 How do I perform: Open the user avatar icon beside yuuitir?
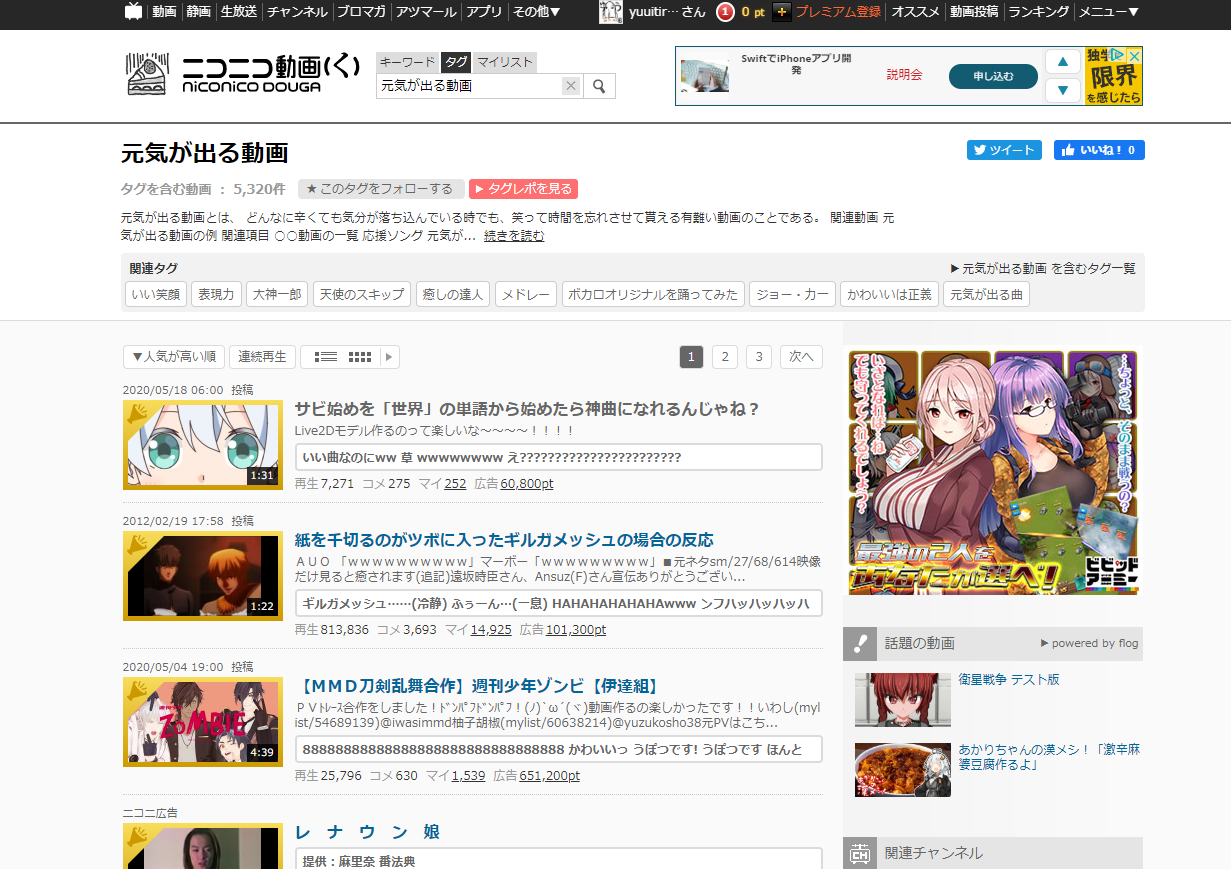click(611, 12)
